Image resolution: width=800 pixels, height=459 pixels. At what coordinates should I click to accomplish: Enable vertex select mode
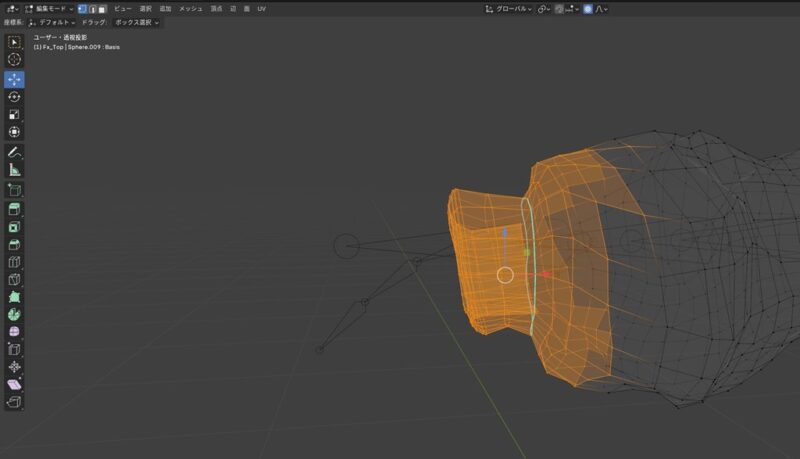tap(81, 8)
